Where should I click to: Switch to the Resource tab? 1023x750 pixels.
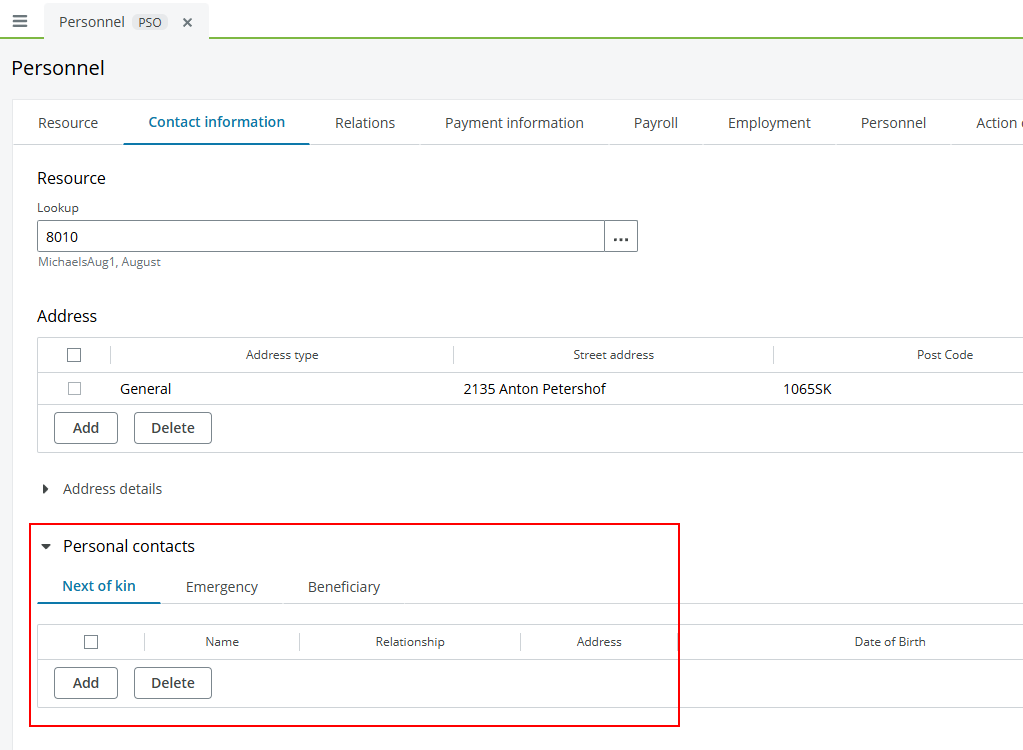coord(68,123)
